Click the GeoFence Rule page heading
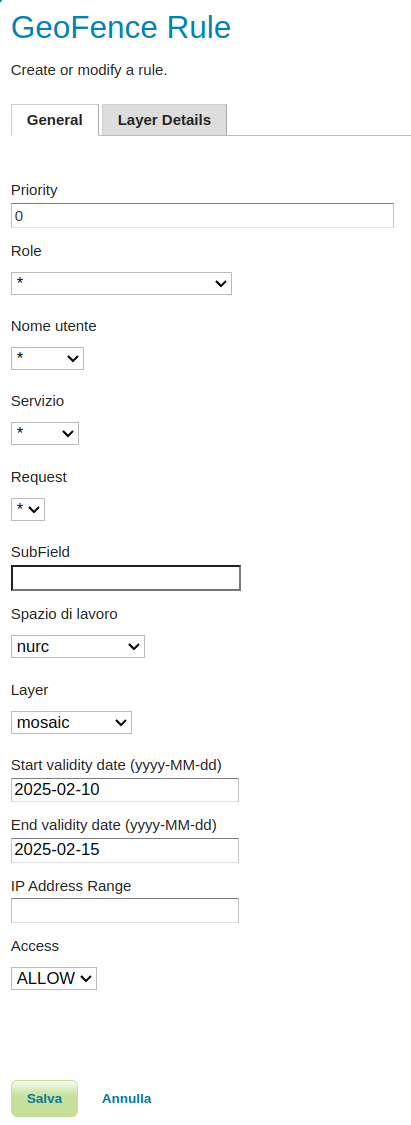Image resolution: width=411 pixels, height=1125 pixels. pyautogui.click(x=121, y=28)
